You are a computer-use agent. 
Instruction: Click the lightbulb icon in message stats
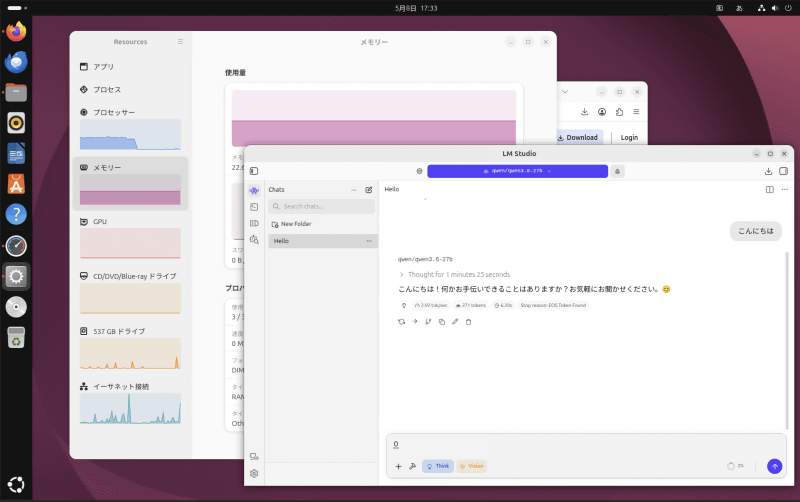pyautogui.click(x=404, y=306)
